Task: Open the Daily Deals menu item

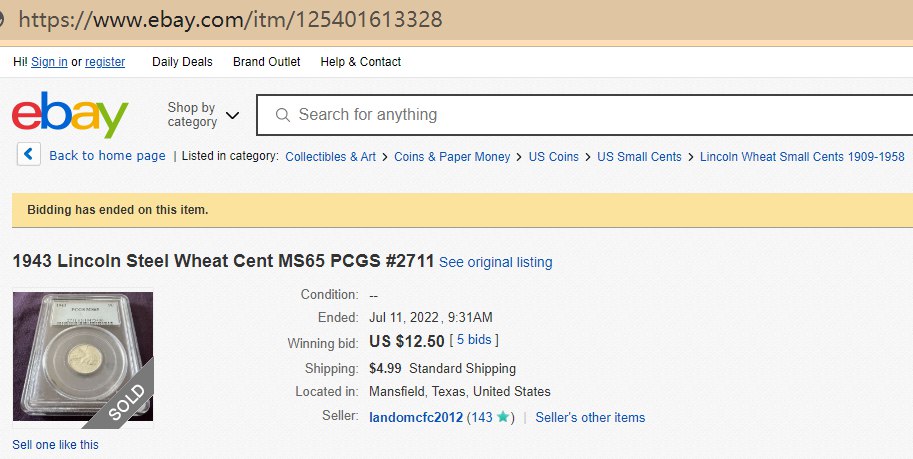Action: point(182,62)
